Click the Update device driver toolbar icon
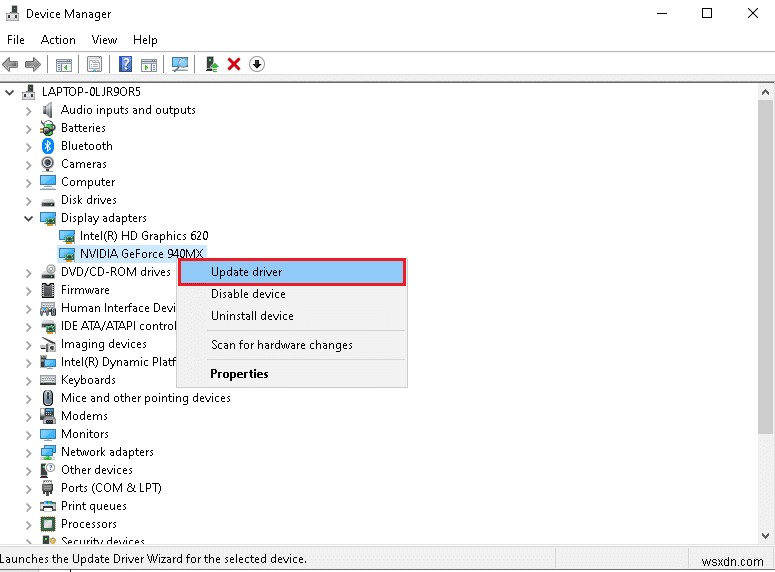The image size is (775, 572). [211, 64]
